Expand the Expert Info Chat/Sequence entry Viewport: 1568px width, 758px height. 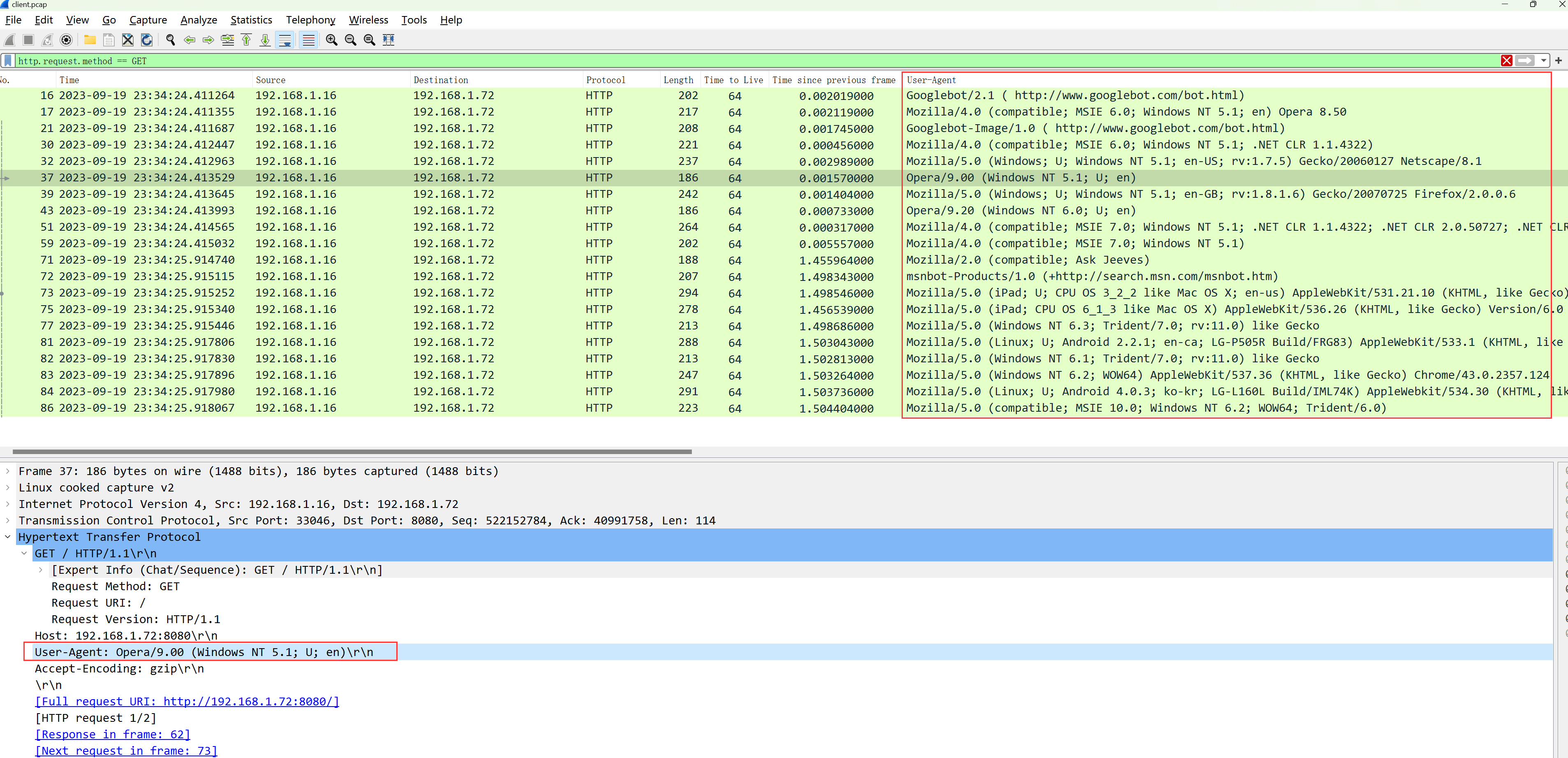40,570
